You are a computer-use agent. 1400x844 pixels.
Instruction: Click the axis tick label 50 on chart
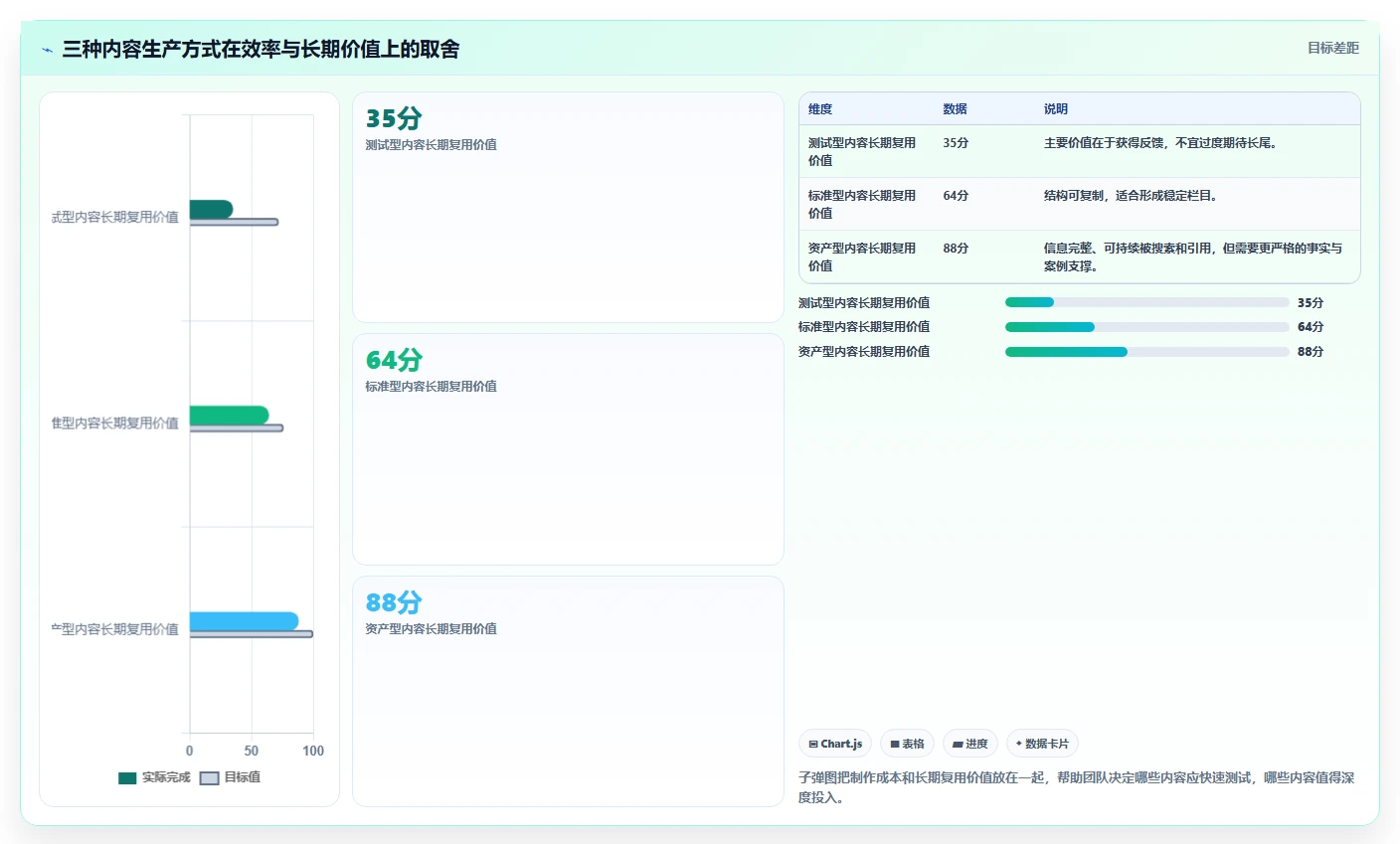[x=252, y=751]
